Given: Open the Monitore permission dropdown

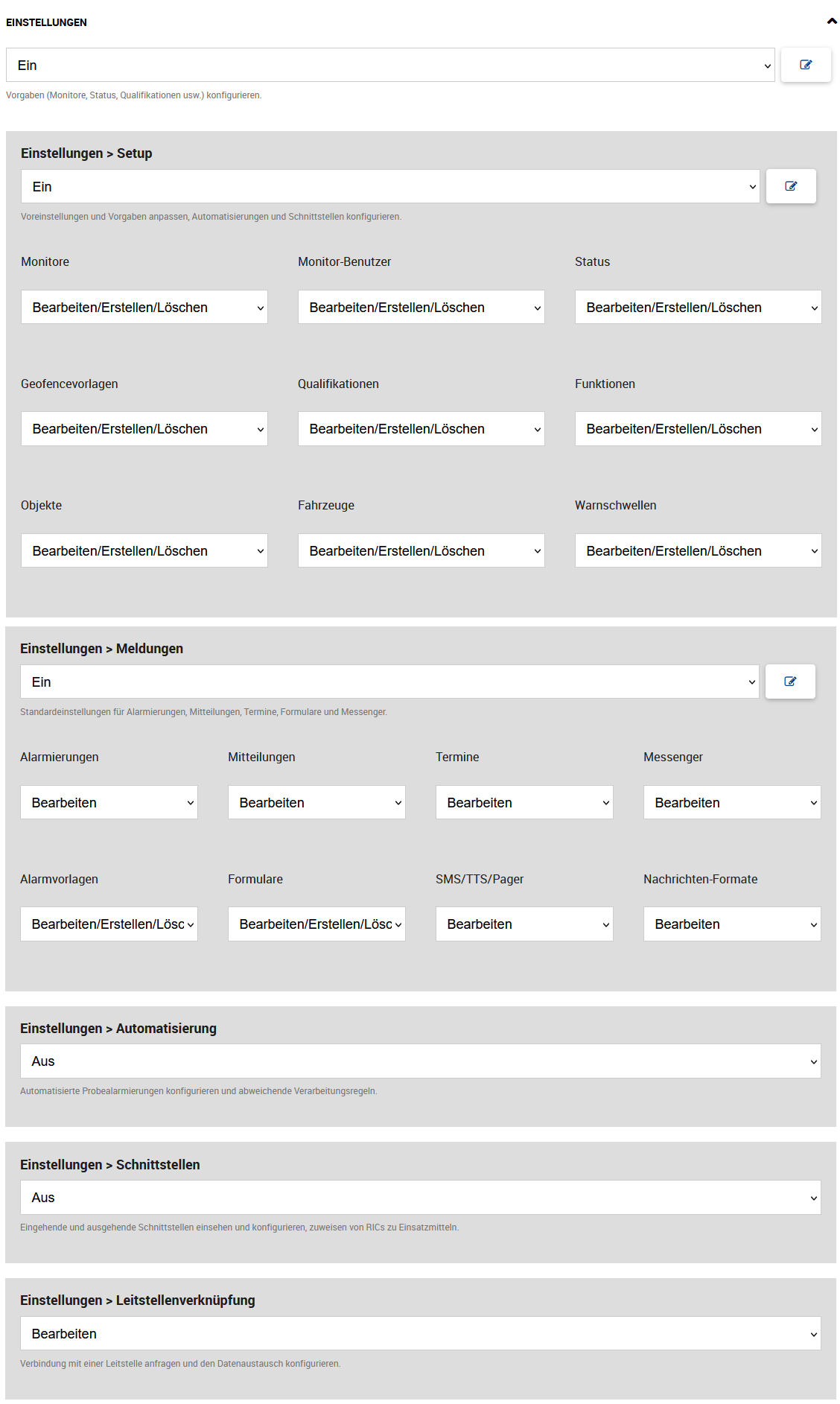Looking at the screenshot, I should click(x=144, y=308).
